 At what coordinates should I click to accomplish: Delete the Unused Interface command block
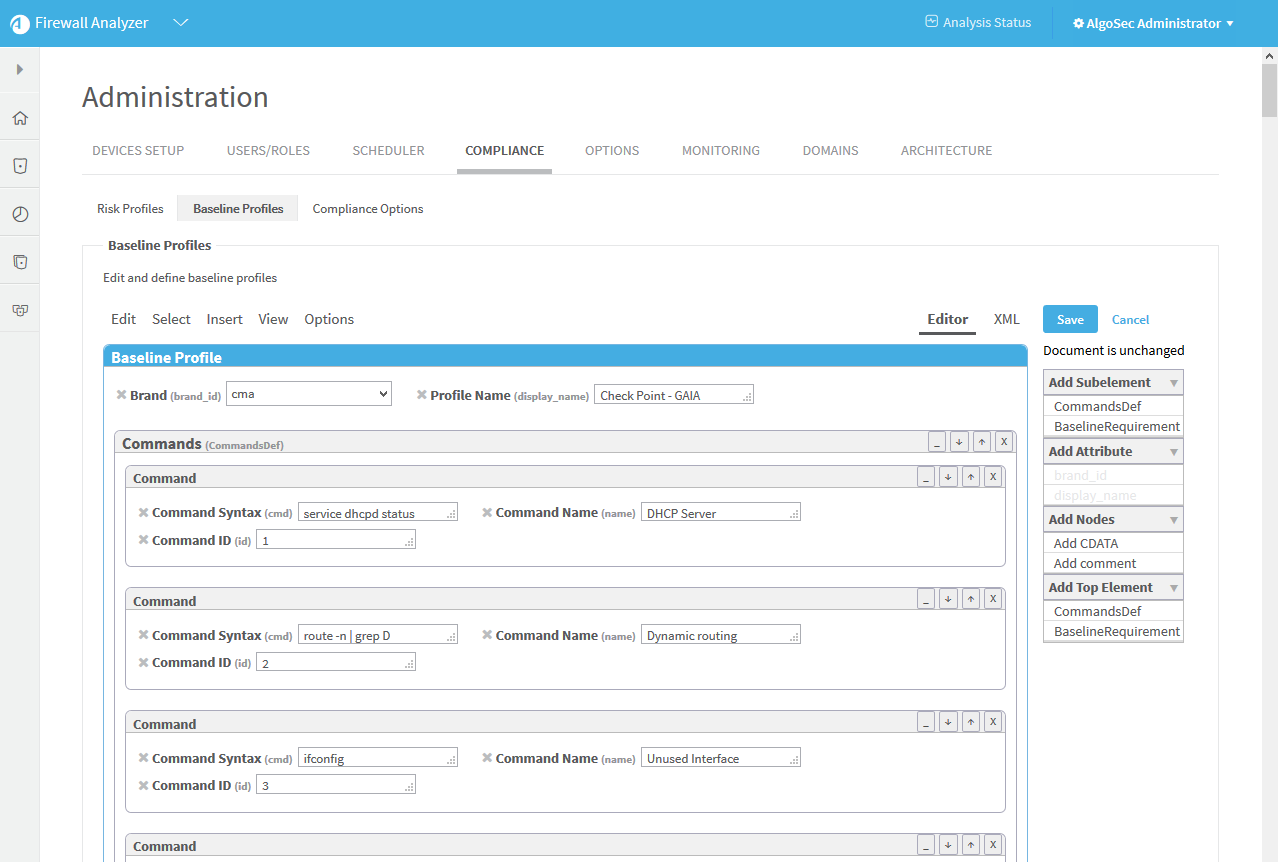coord(993,723)
